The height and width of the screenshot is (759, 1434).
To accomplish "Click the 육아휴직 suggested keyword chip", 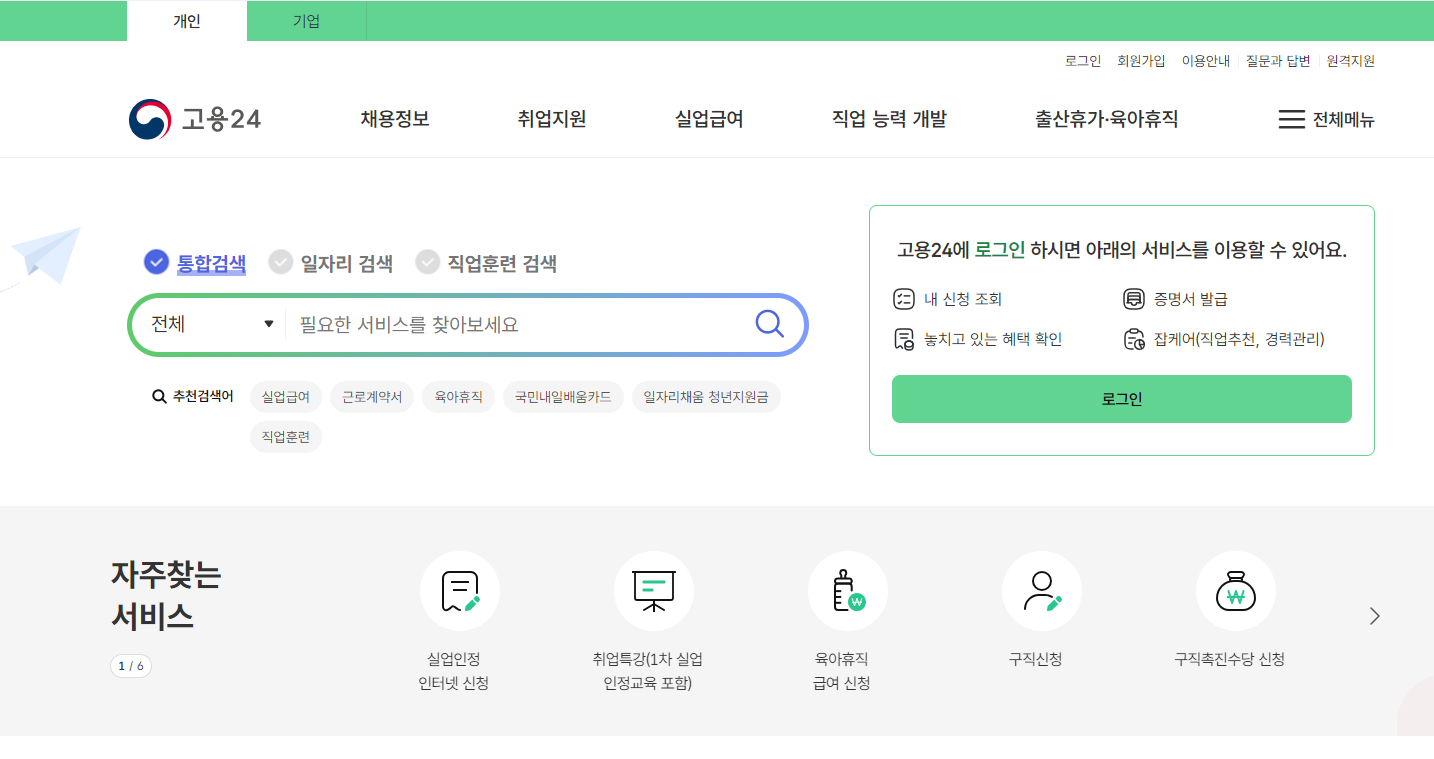I will [458, 397].
